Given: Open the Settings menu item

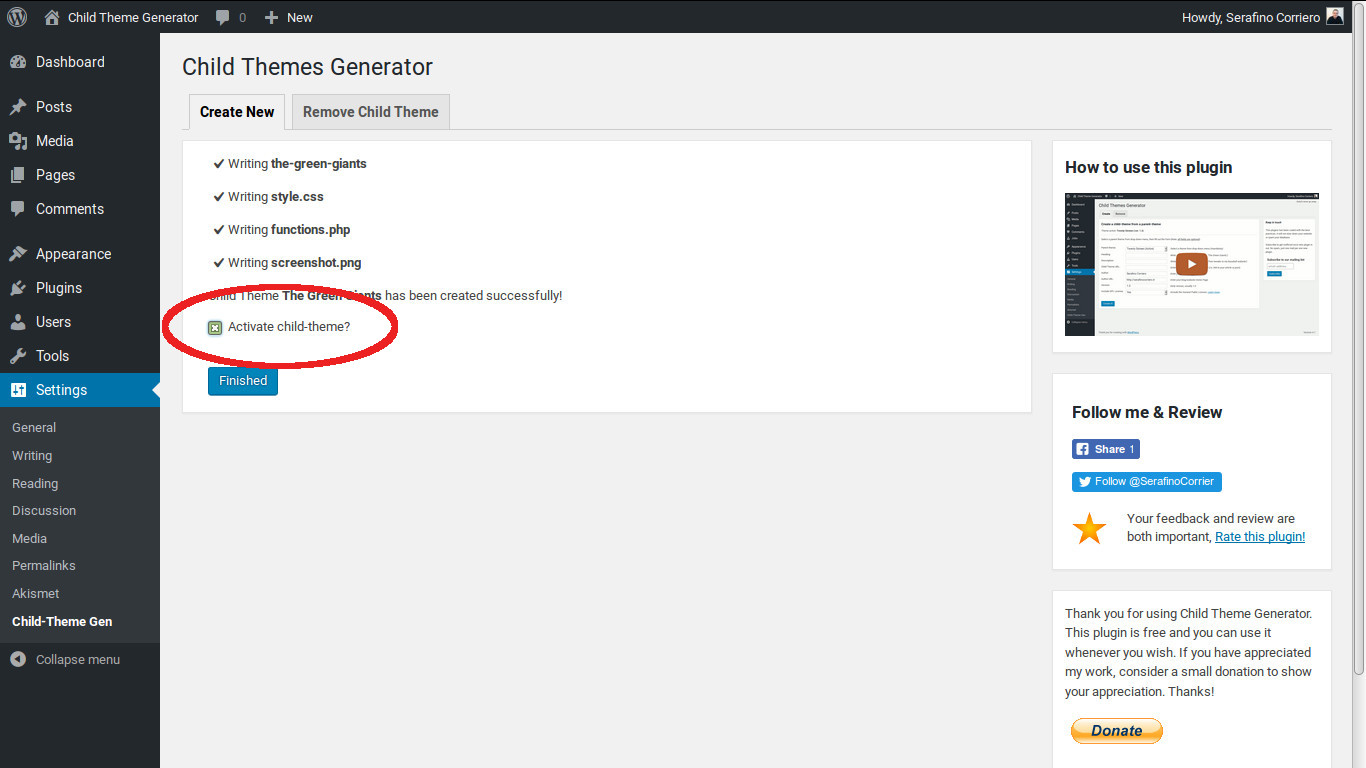Looking at the screenshot, I should [x=80, y=390].
